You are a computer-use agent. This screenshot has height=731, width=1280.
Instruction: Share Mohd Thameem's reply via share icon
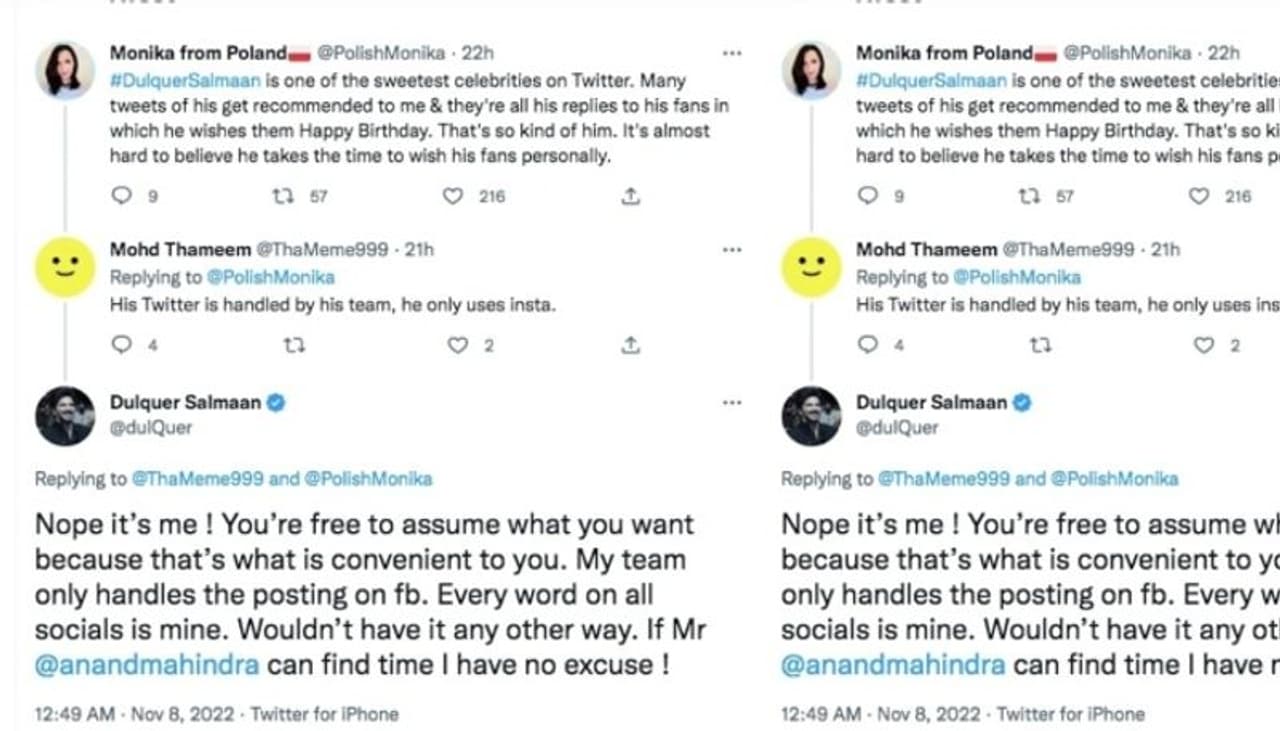coord(630,345)
